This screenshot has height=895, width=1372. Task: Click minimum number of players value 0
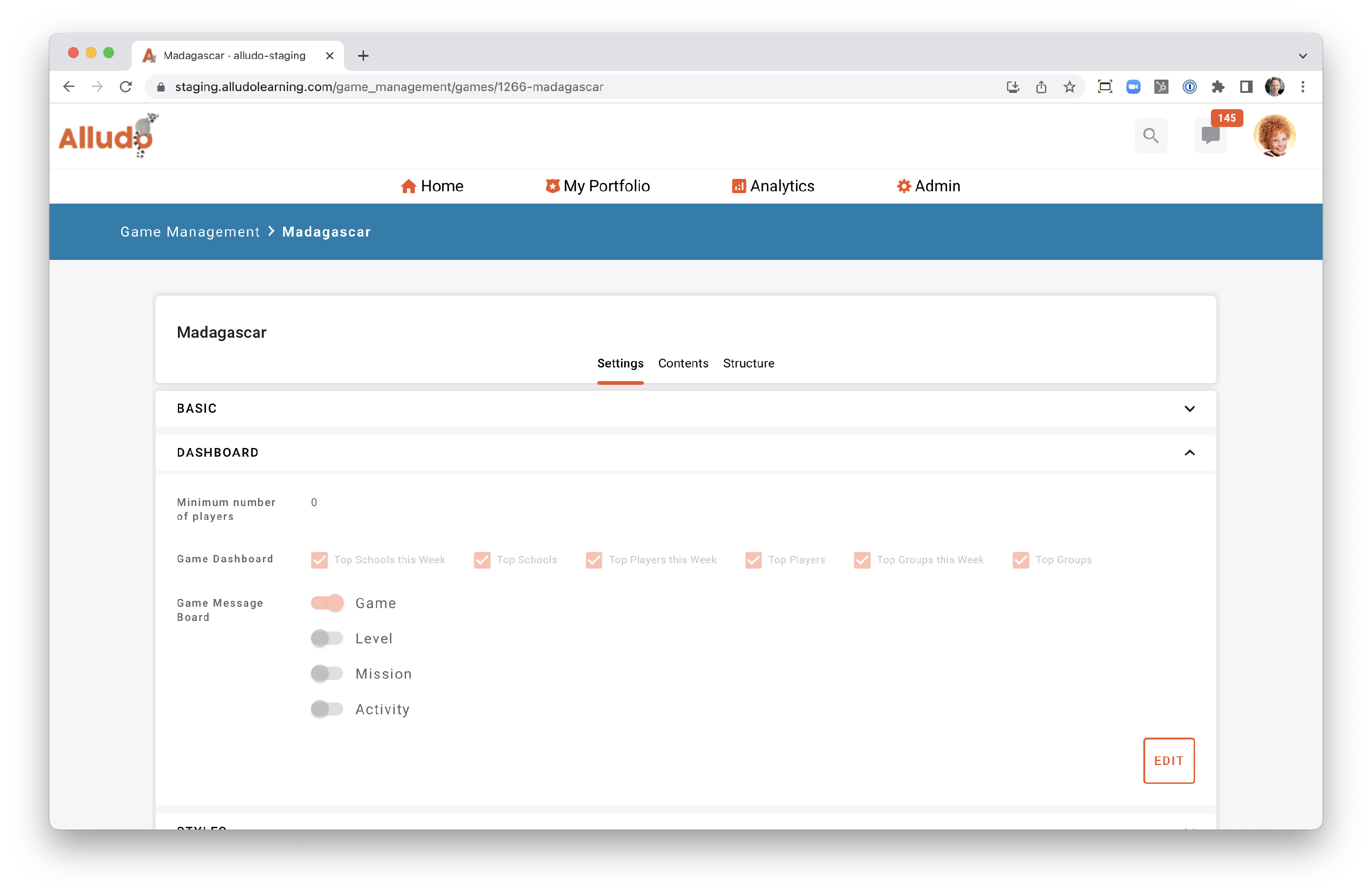[314, 502]
